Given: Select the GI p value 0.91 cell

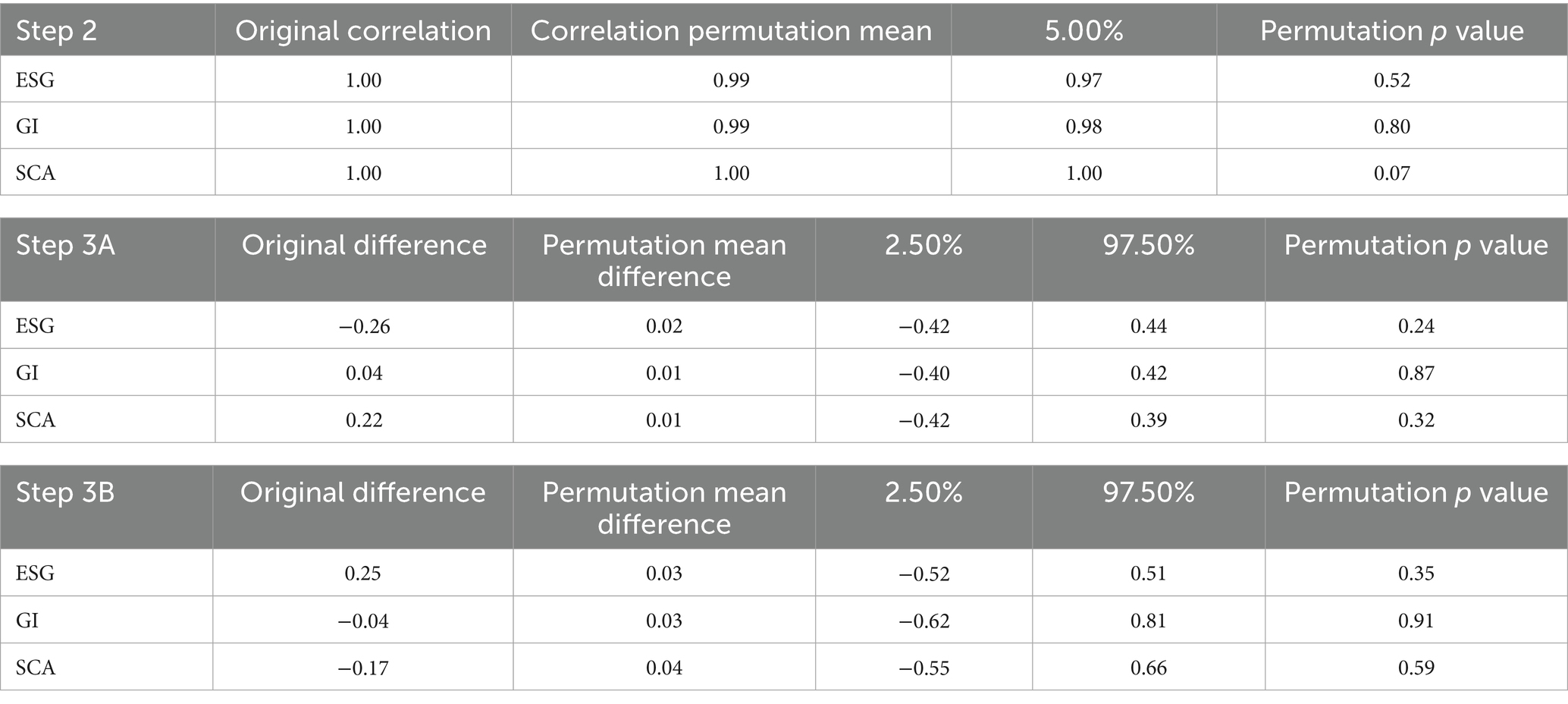Looking at the screenshot, I should [1416, 621].
